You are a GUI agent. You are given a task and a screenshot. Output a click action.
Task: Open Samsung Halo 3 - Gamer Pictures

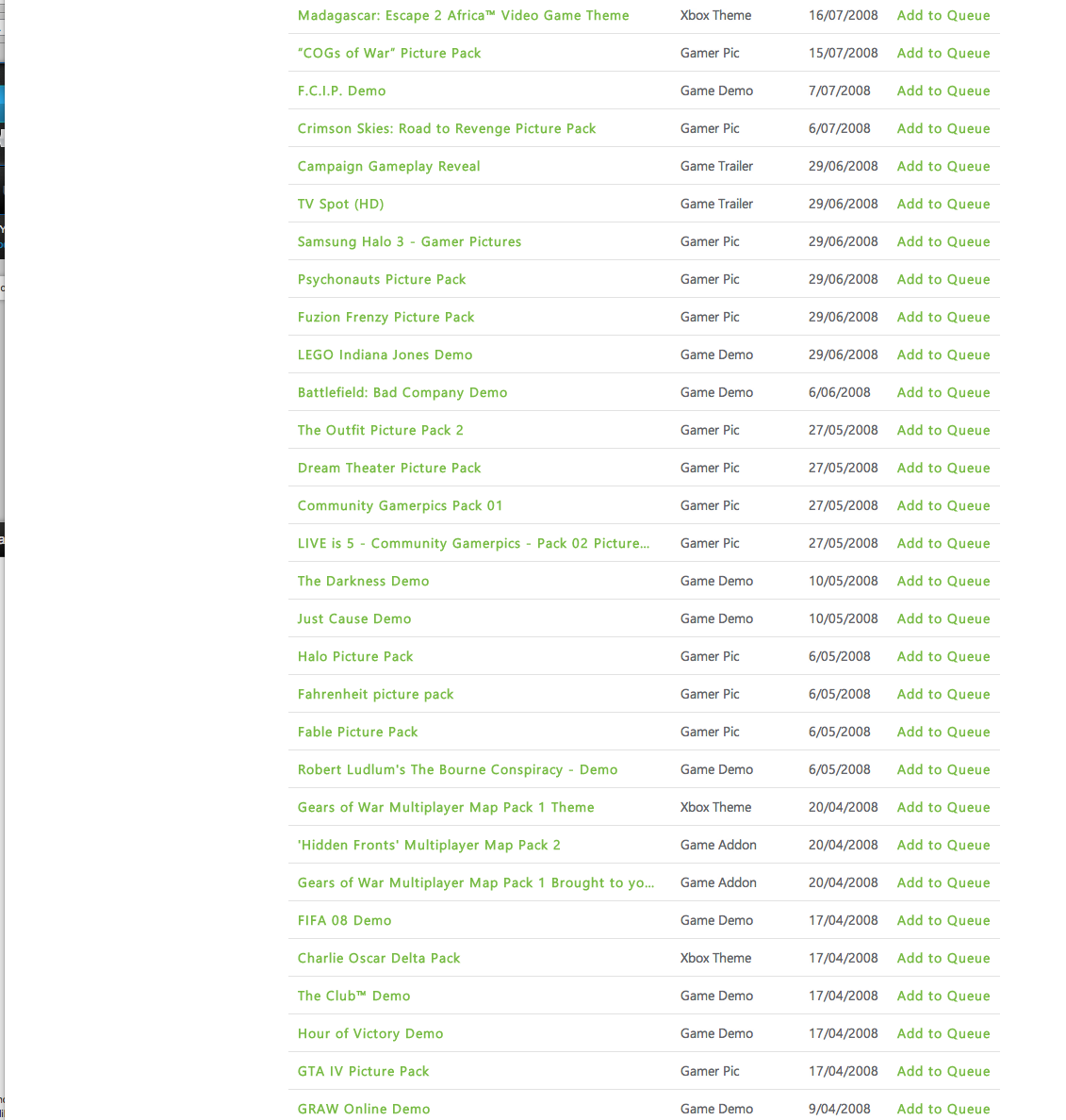(x=409, y=241)
